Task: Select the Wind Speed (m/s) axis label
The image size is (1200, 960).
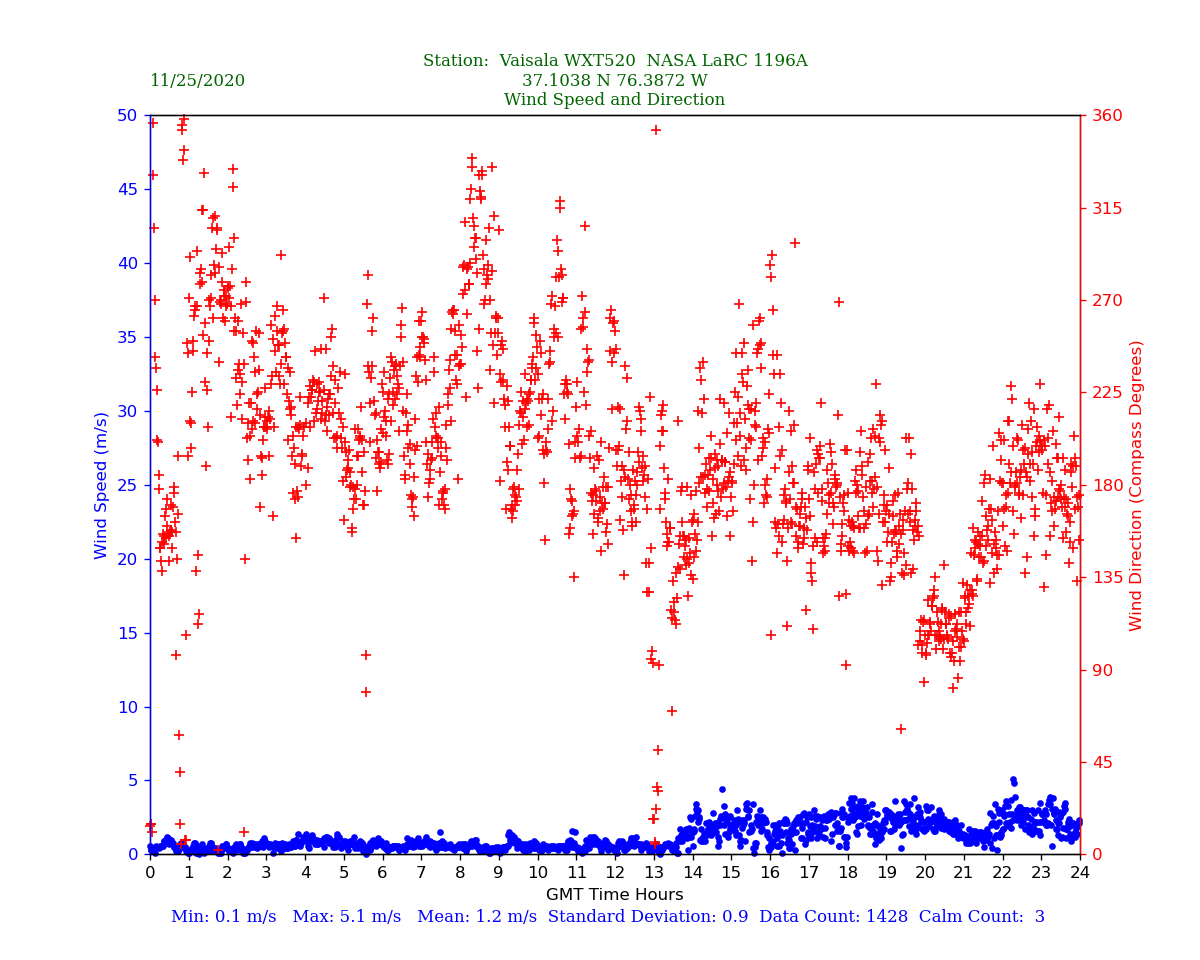Action: coord(101,485)
